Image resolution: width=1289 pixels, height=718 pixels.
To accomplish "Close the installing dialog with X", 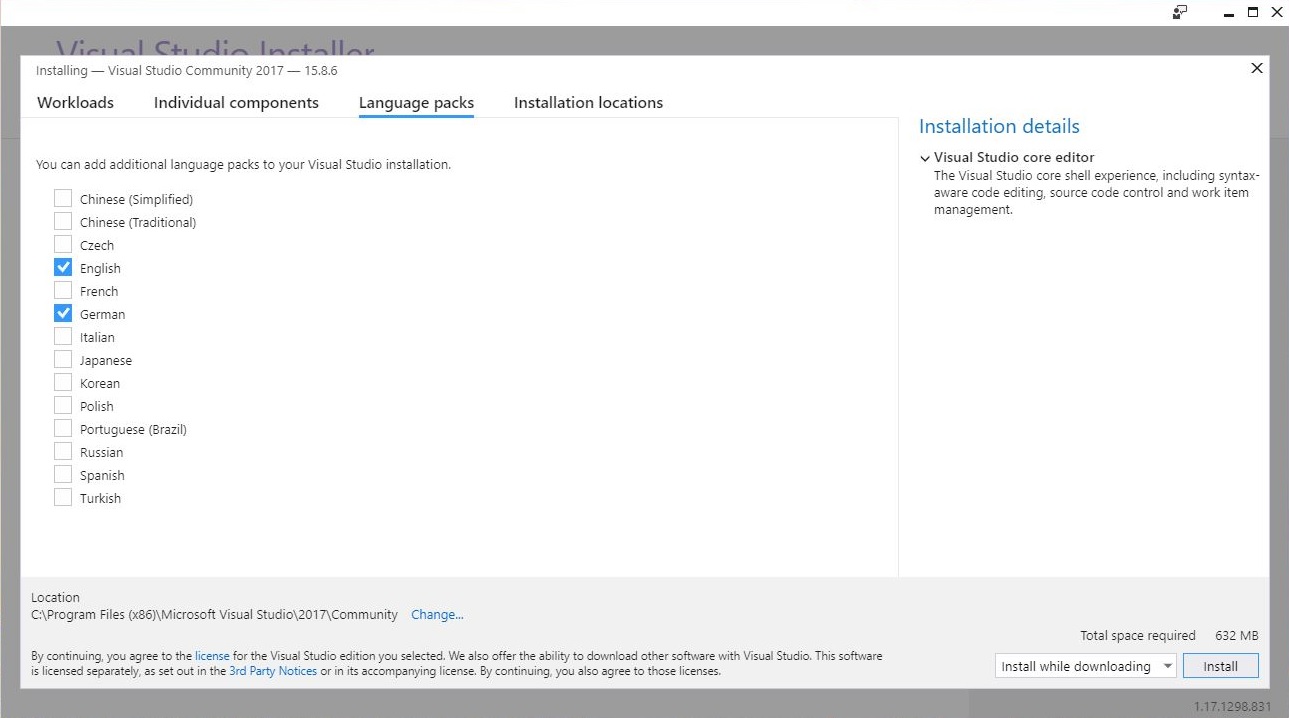I will (1256, 68).
